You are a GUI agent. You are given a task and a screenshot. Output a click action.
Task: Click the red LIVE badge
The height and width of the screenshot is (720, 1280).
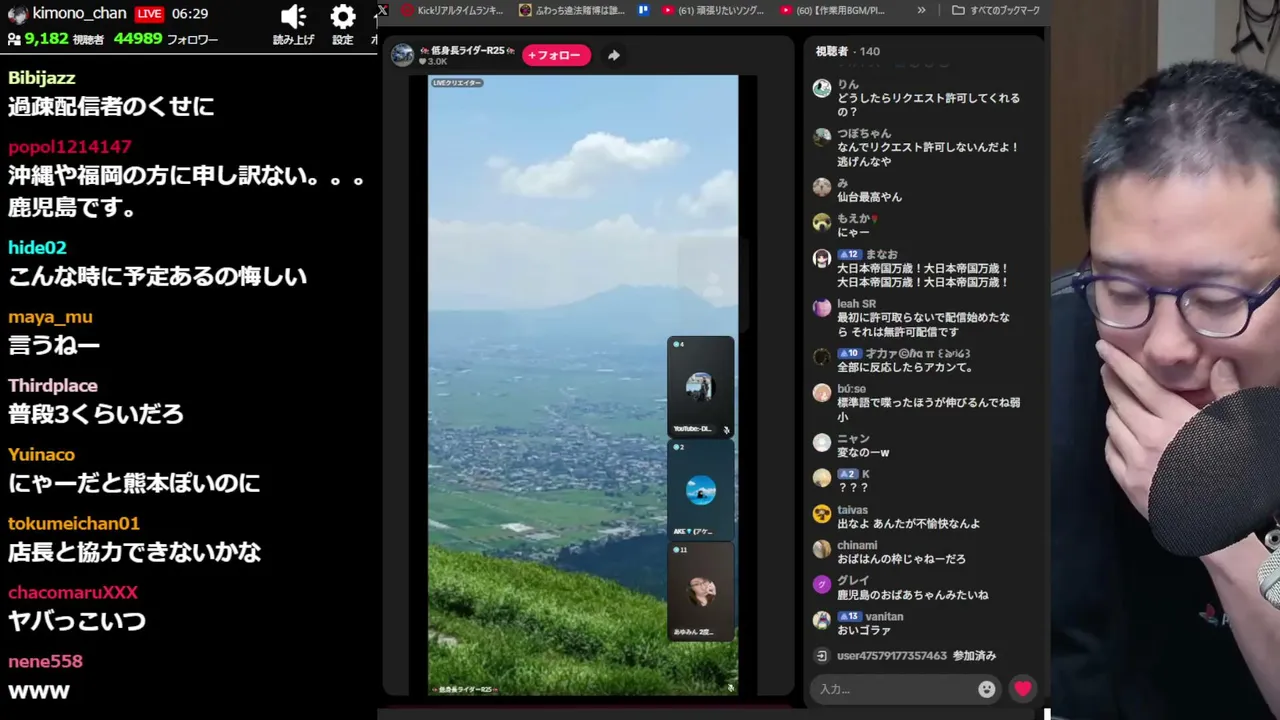pos(149,14)
